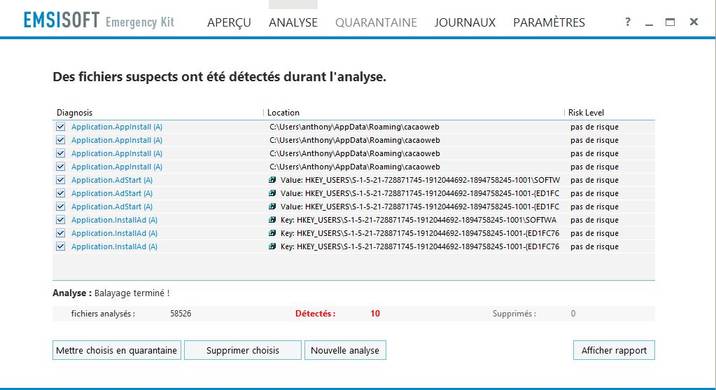Uncheck InstallAd row ending in 1001\SOFTWA
This screenshot has height=390, width=716.
click(x=60, y=220)
